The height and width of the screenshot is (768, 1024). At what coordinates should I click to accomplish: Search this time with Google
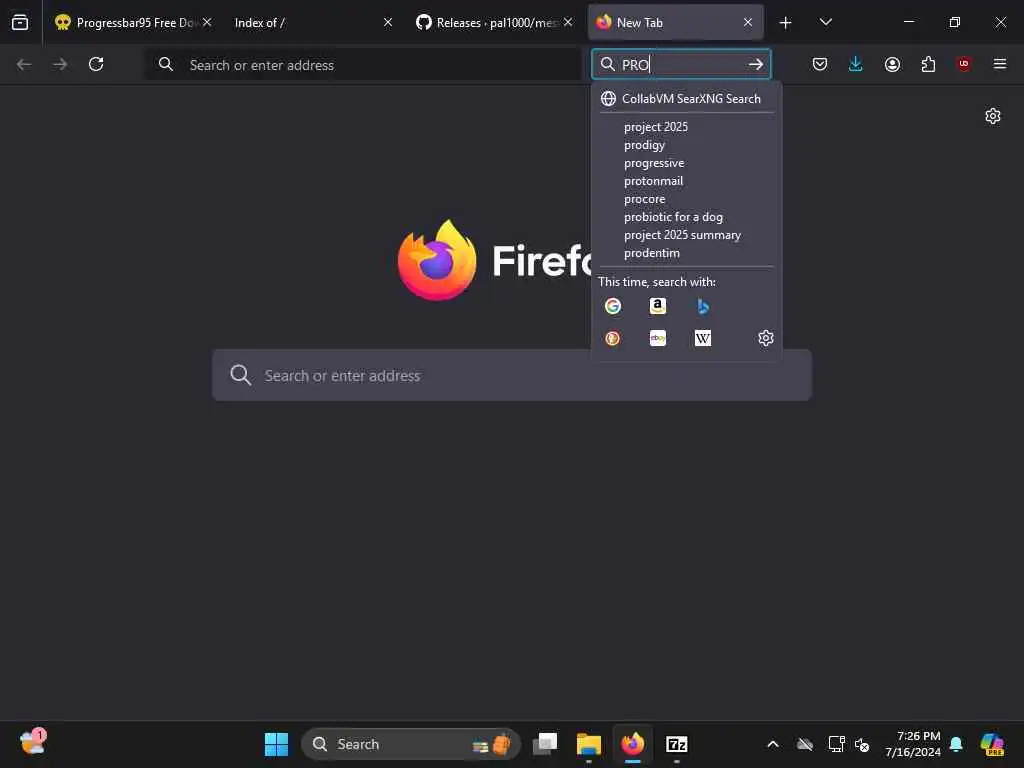[613, 306]
